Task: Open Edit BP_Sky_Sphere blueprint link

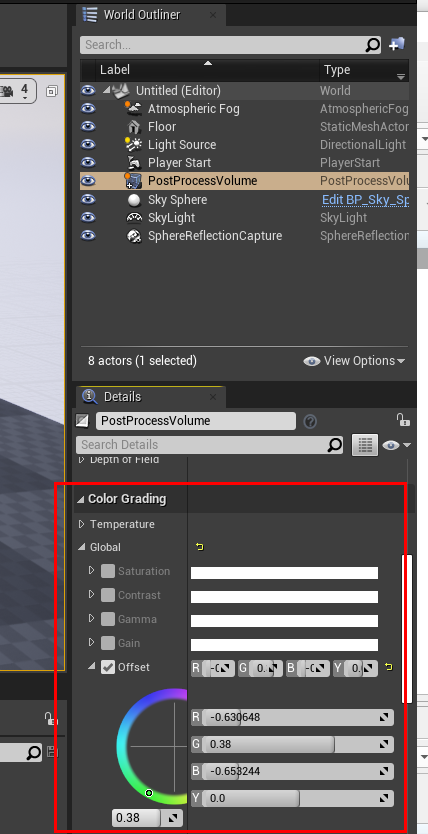Action: click(365, 199)
